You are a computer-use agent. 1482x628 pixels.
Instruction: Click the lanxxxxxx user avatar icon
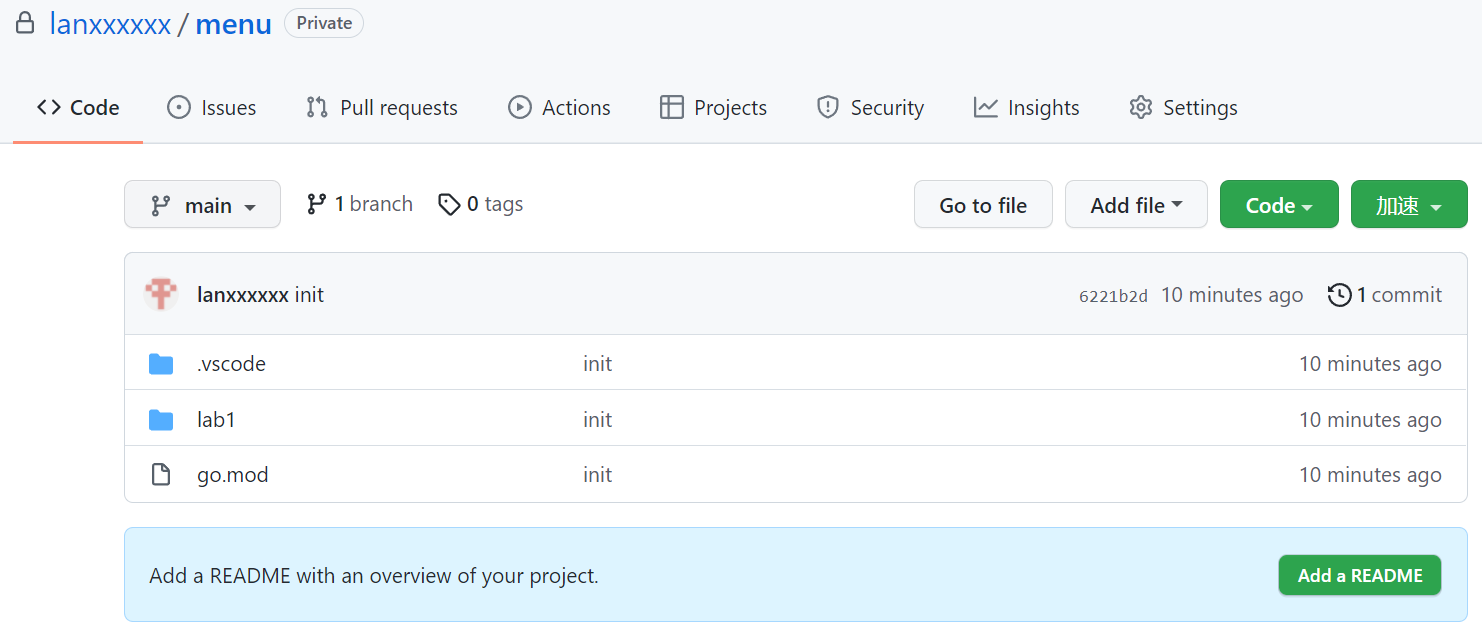pos(160,295)
